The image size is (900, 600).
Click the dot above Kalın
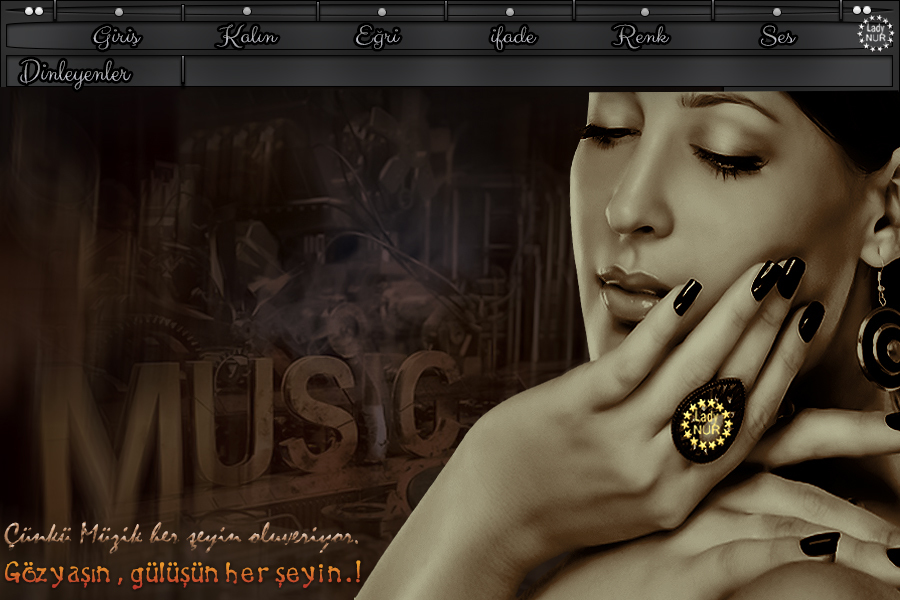[247, 12]
